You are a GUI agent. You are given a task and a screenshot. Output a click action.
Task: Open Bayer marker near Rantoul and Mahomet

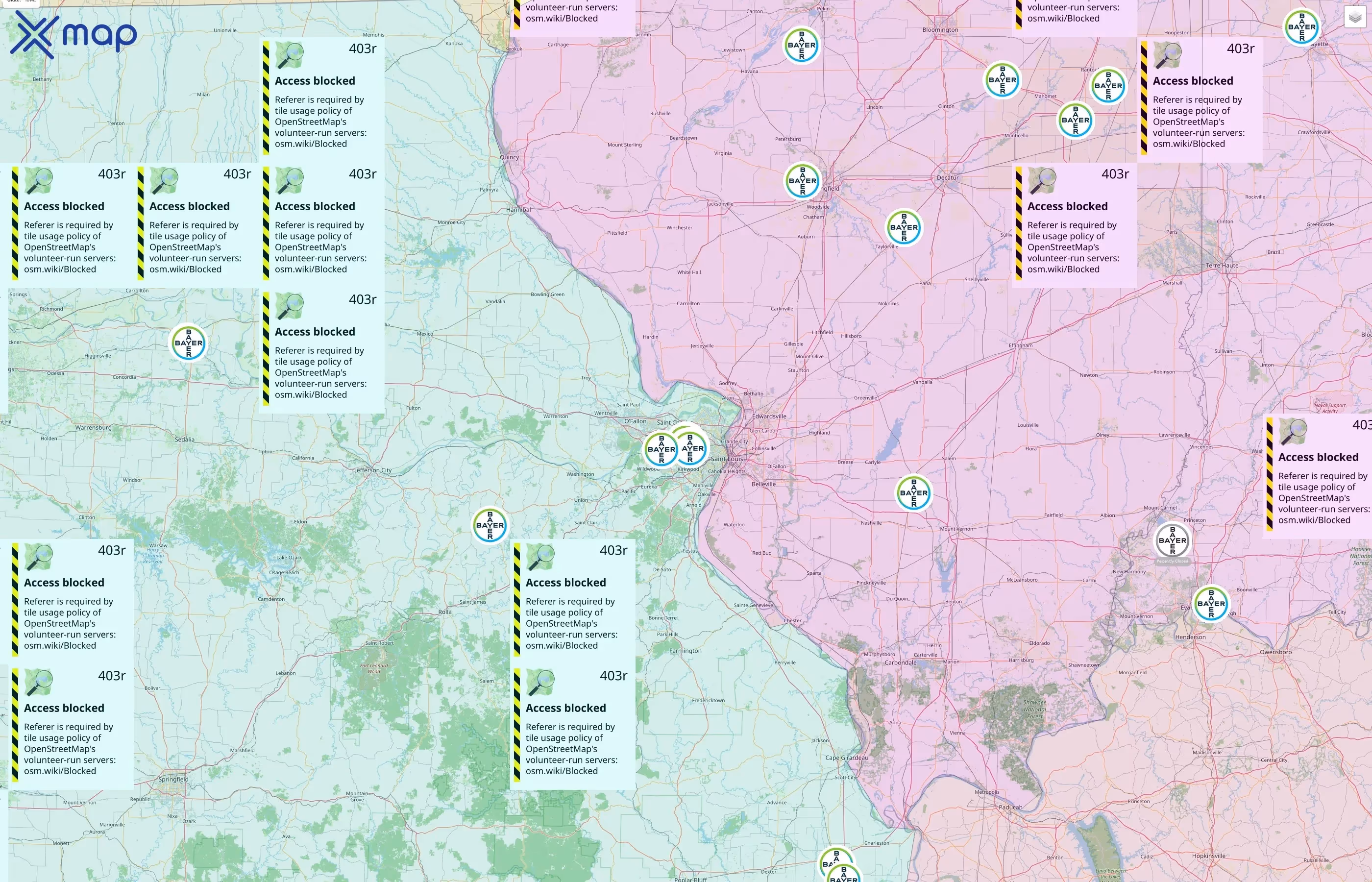point(1107,86)
